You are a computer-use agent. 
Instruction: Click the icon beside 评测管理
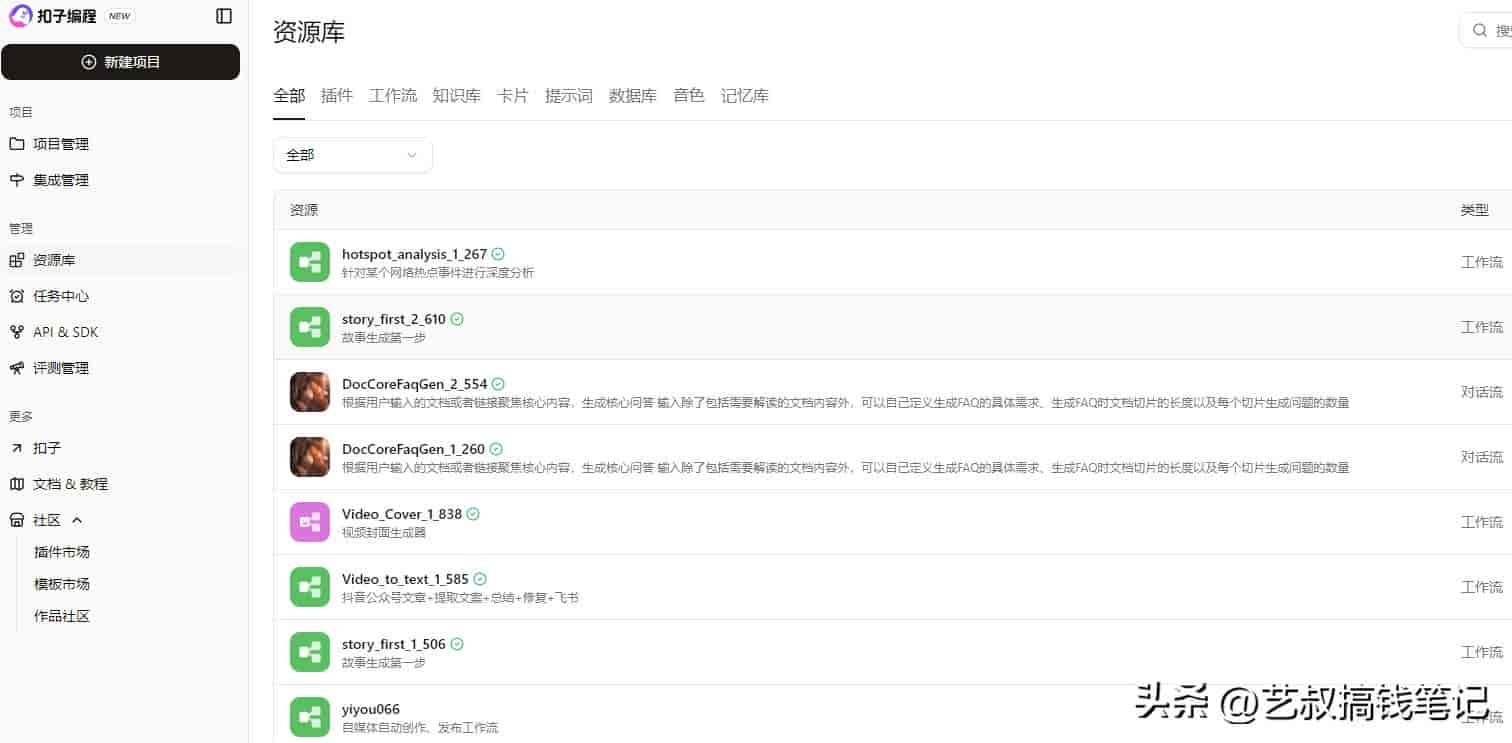point(17,368)
